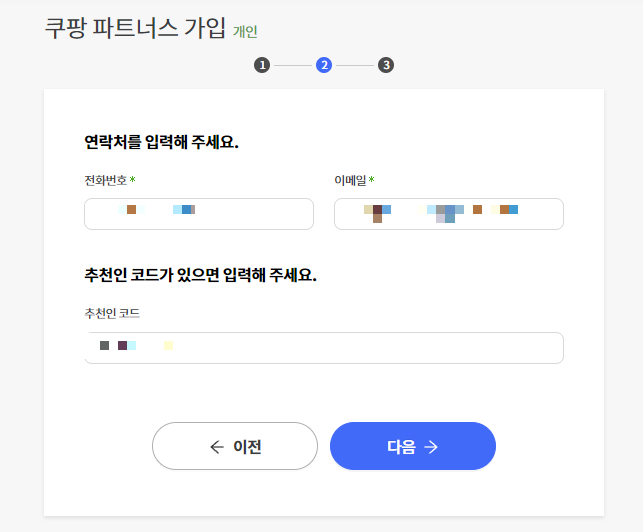Viewport: 643px width, 532px height.
Task: Go back with the 이전 button
Action: point(235,446)
